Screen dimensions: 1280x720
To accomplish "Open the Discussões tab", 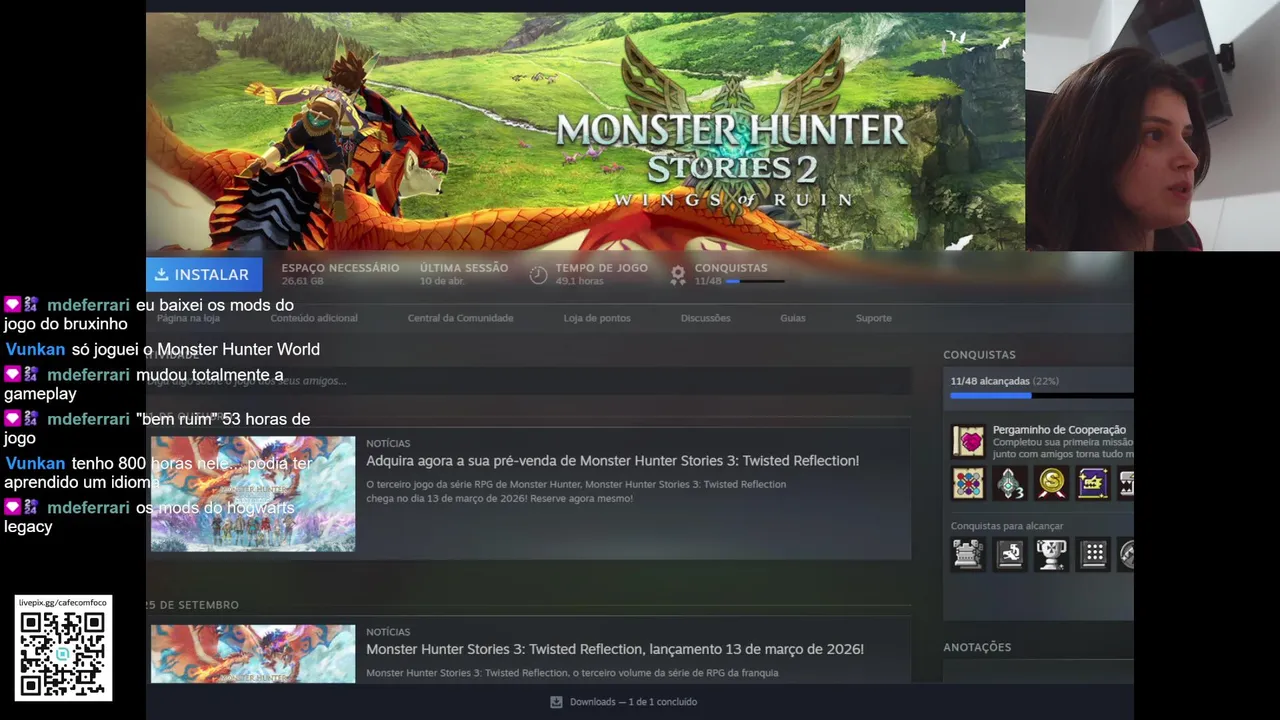I will point(705,318).
